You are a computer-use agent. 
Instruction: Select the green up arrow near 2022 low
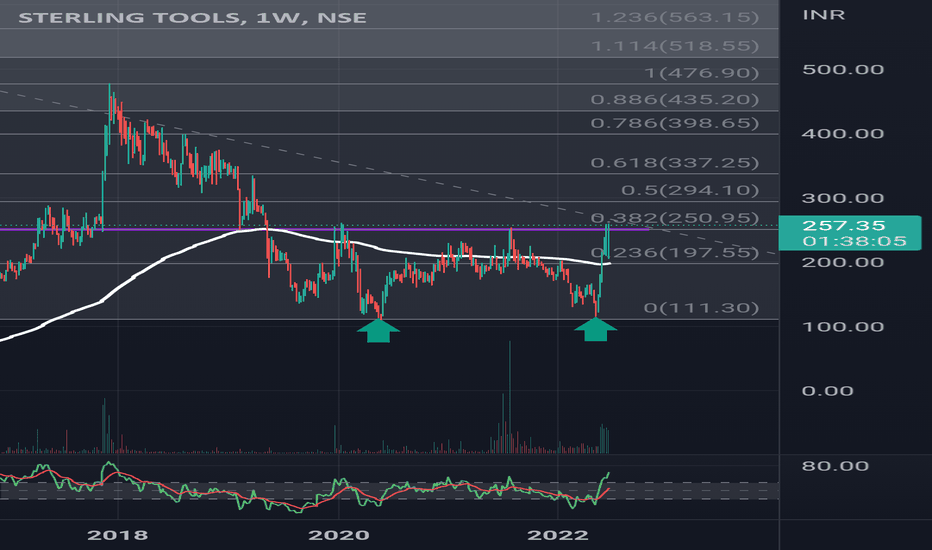point(596,329)
